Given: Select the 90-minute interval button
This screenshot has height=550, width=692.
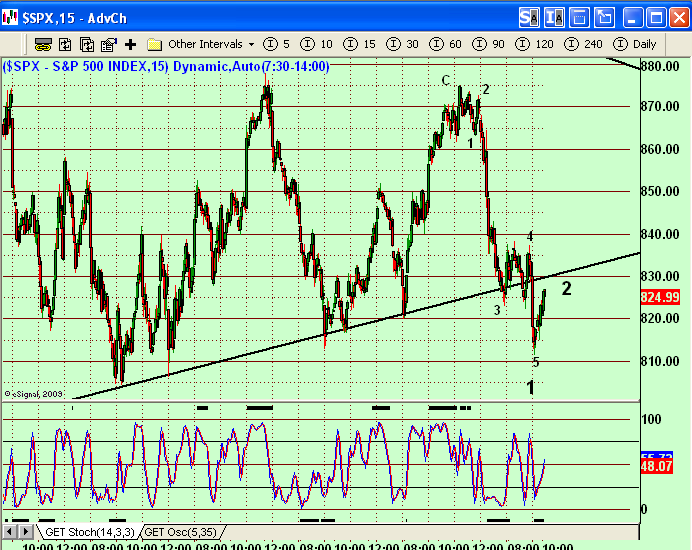Looking at the screenshot, I should (x=488, y=44).
